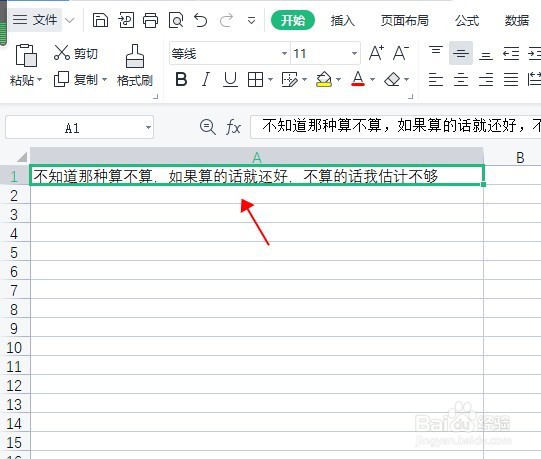This screenshot has width=541, height=459.
Task: Click the fx insert function icon
Action: click(233, 127)
